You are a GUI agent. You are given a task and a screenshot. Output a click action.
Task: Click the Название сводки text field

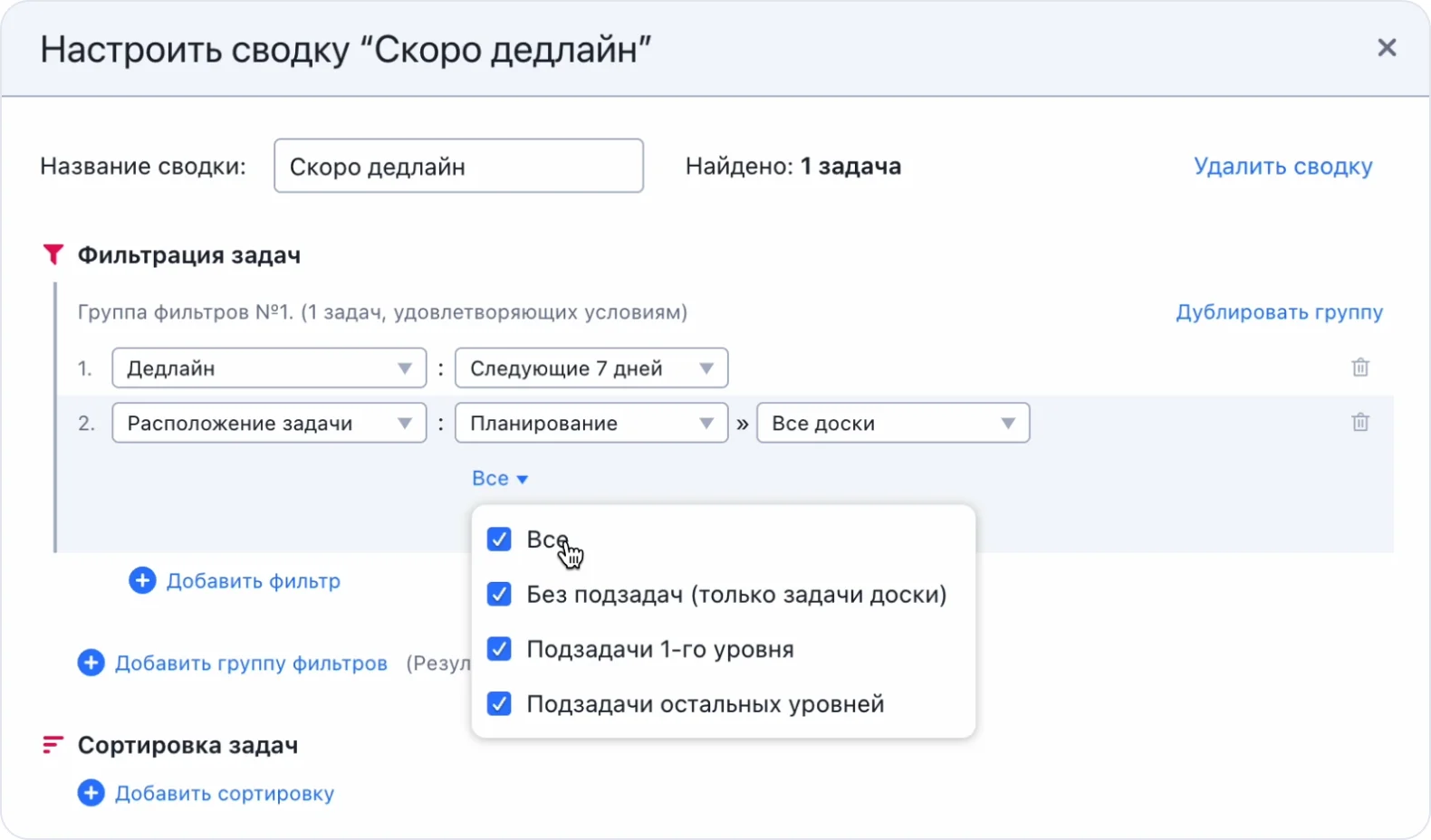coord(458,167)
